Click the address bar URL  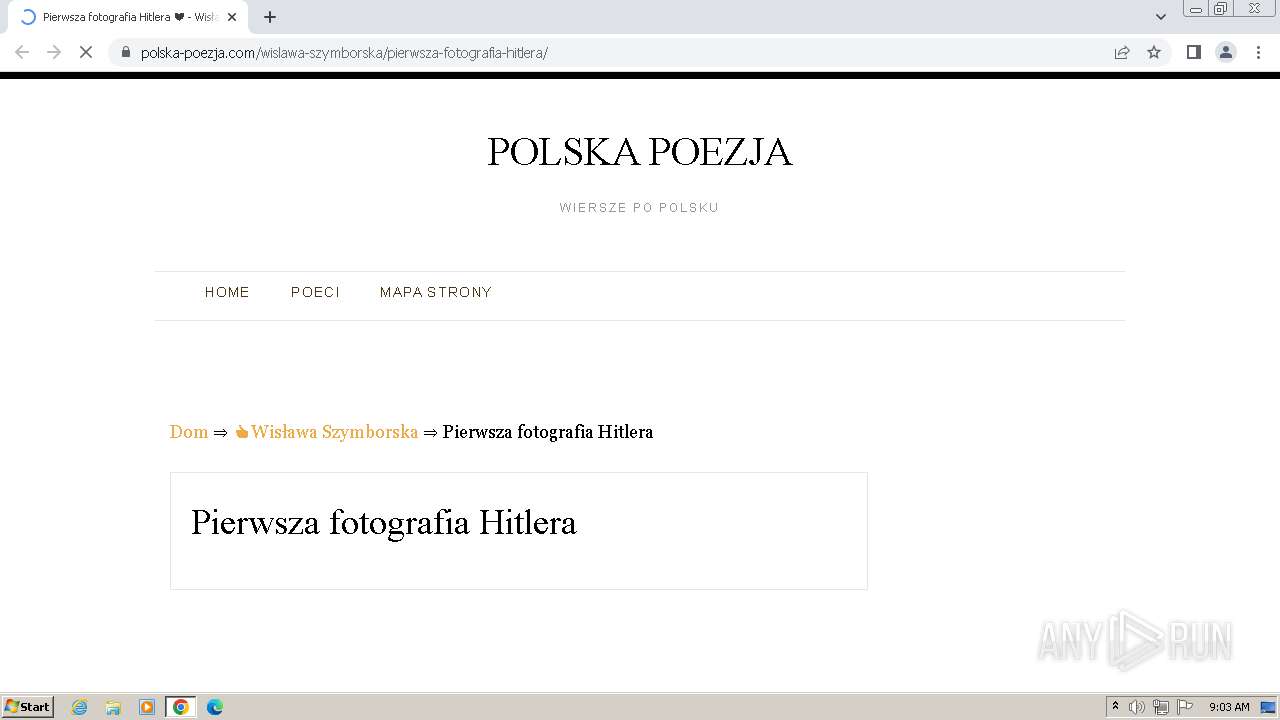344,53
